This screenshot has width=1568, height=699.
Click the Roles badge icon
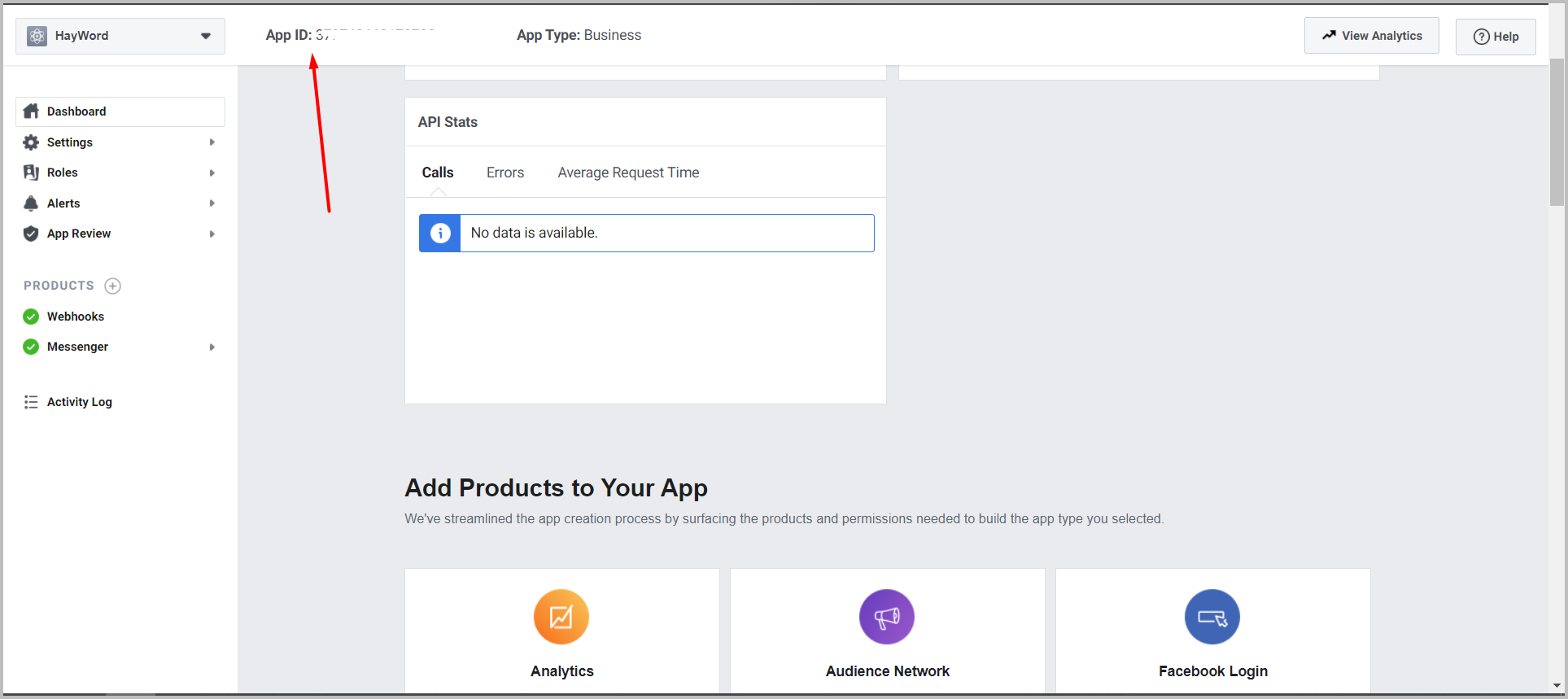(x=31, y=173)
